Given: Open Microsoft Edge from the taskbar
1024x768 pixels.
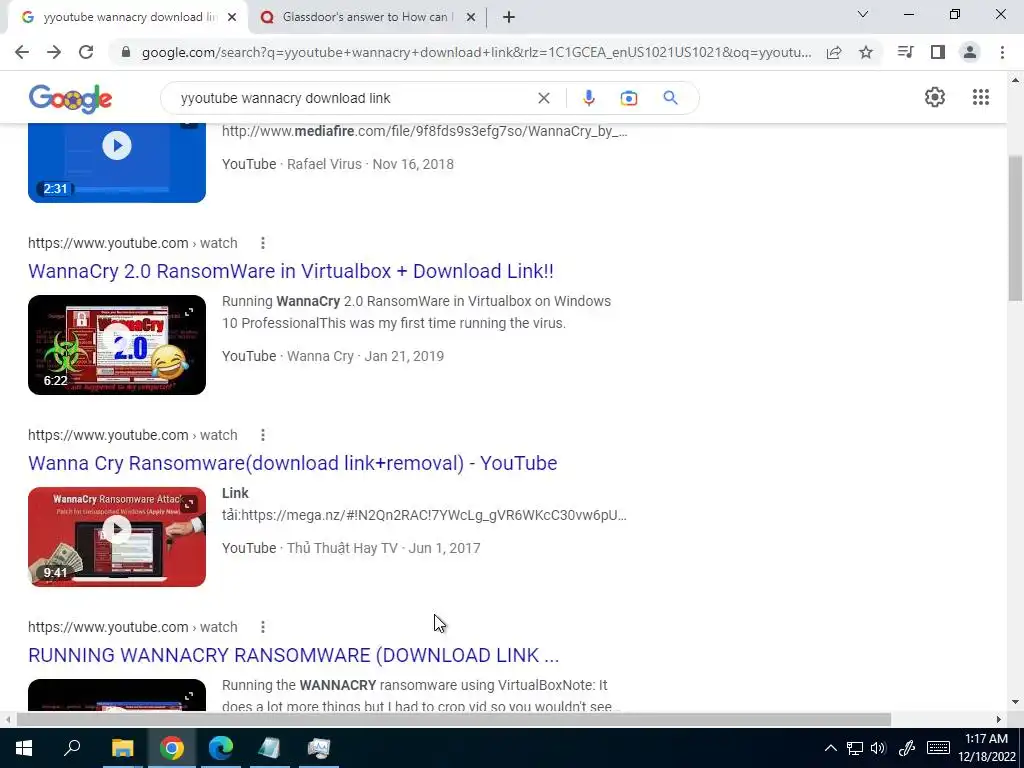Looking at the screenshot, I should (221, 748).
